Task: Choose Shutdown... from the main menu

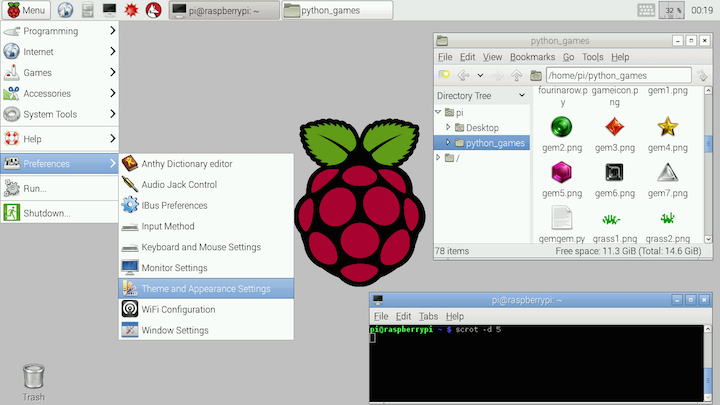Action: (60, 213)
